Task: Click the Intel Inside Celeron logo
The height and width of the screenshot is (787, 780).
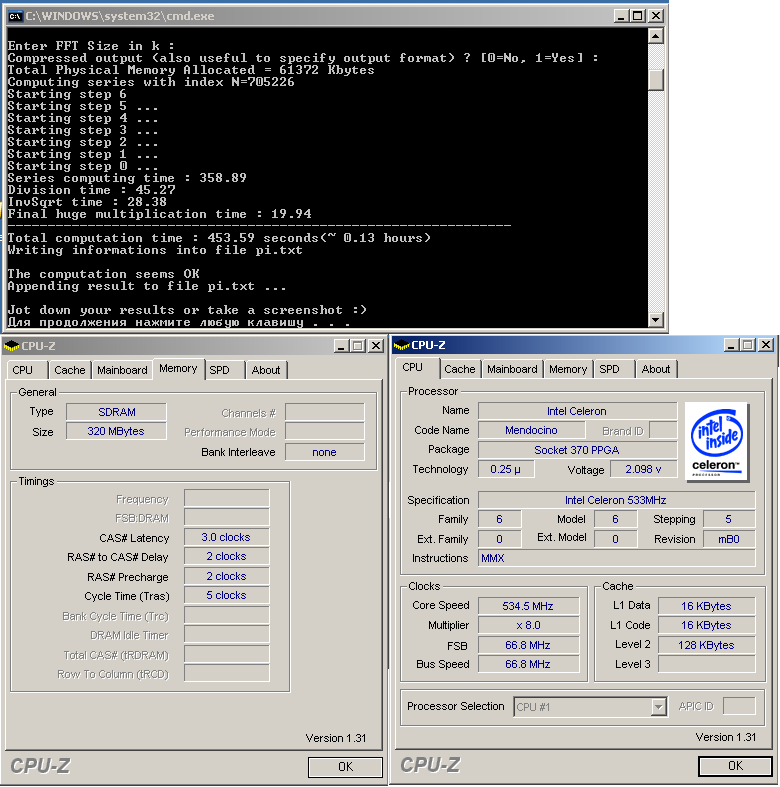Action: (x=716, y=441)
